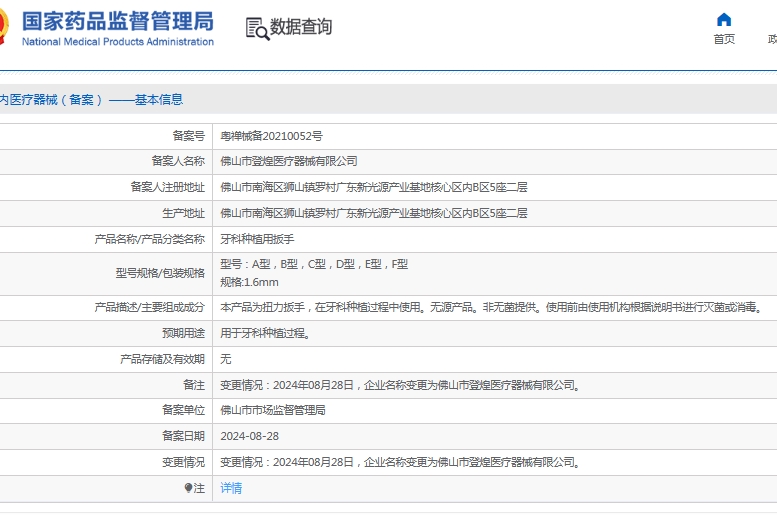Image resolution: width=777 pixels, height=515 pixels.
Task: Click the 备案人名称 field label
Action: tap(178, 161)
